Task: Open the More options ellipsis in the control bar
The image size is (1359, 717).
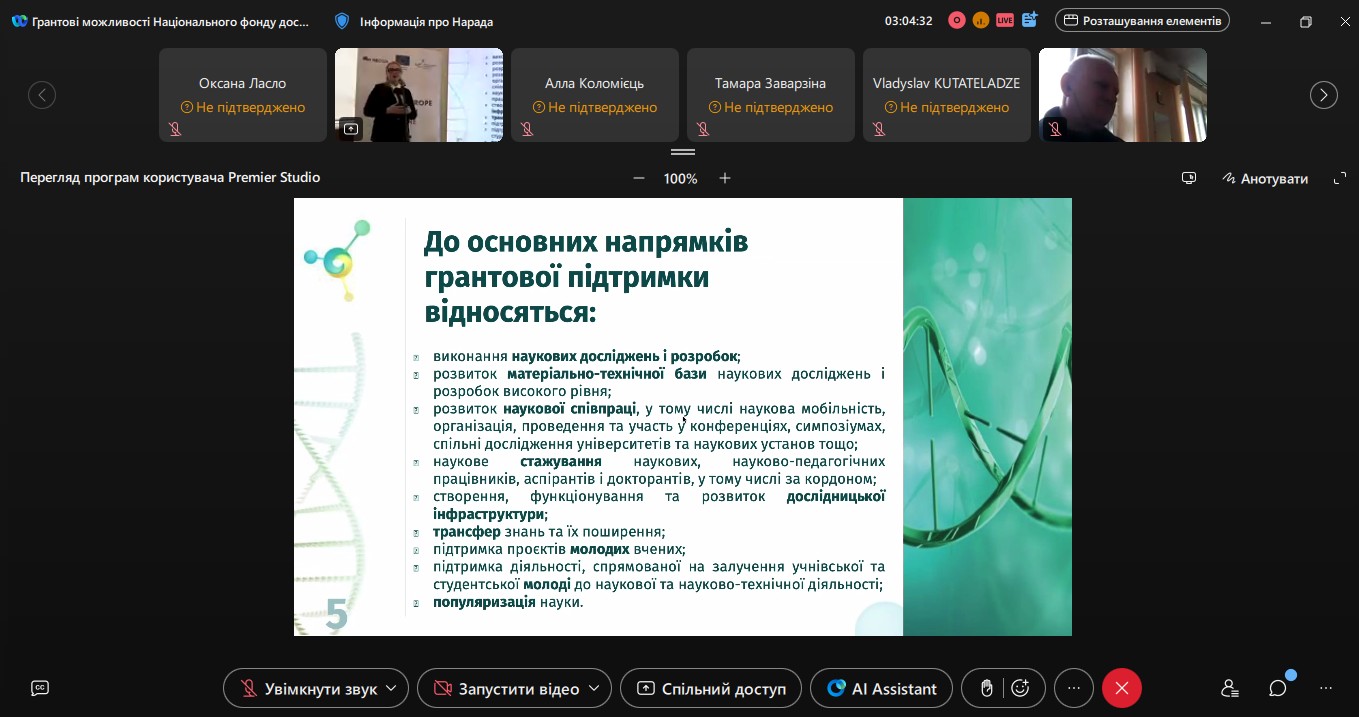Action: point(1074,688)
